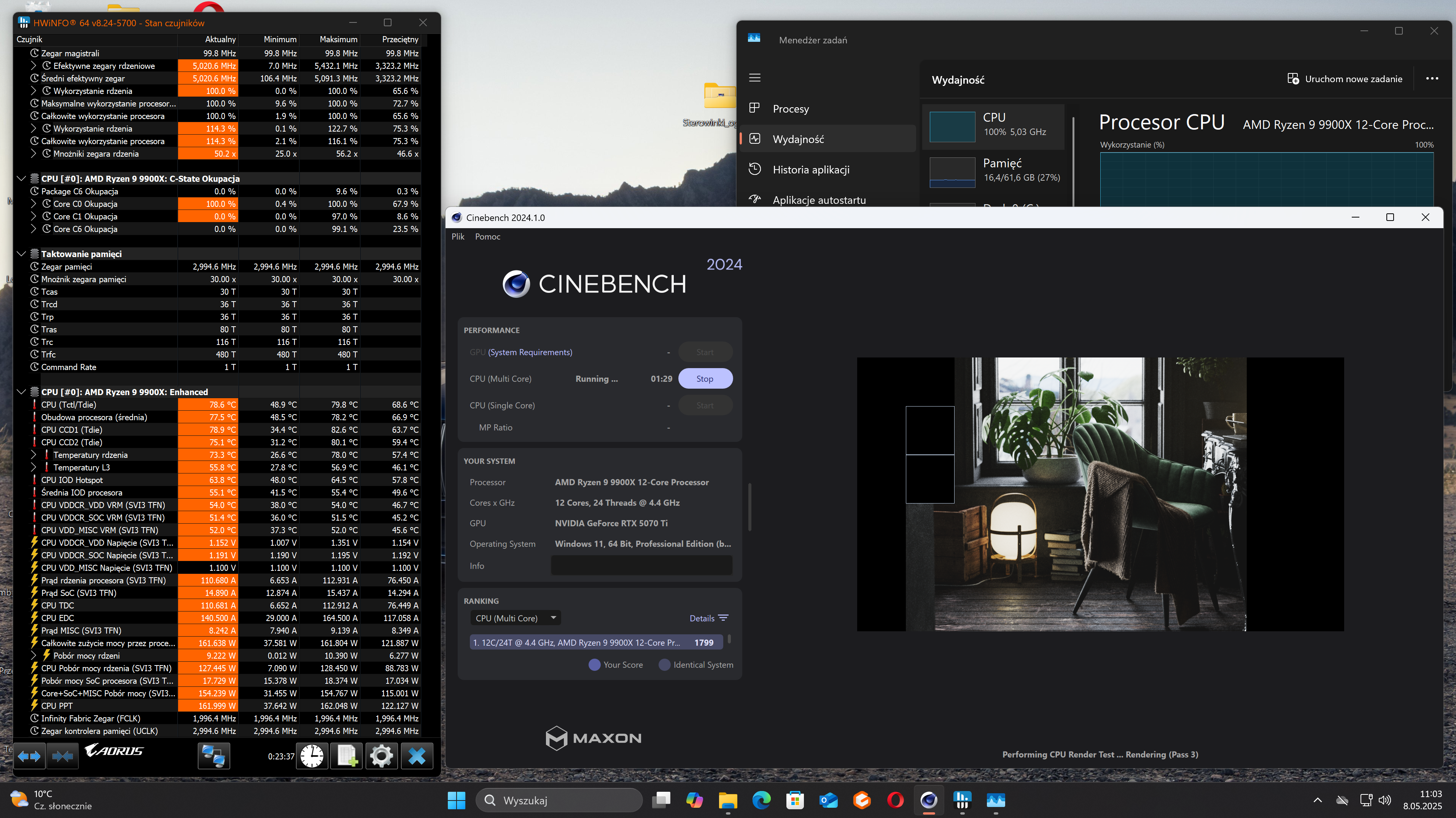Open HWiNFO network monitoring icon
This screenshot has width=1456, height=818.
point(214,756)
